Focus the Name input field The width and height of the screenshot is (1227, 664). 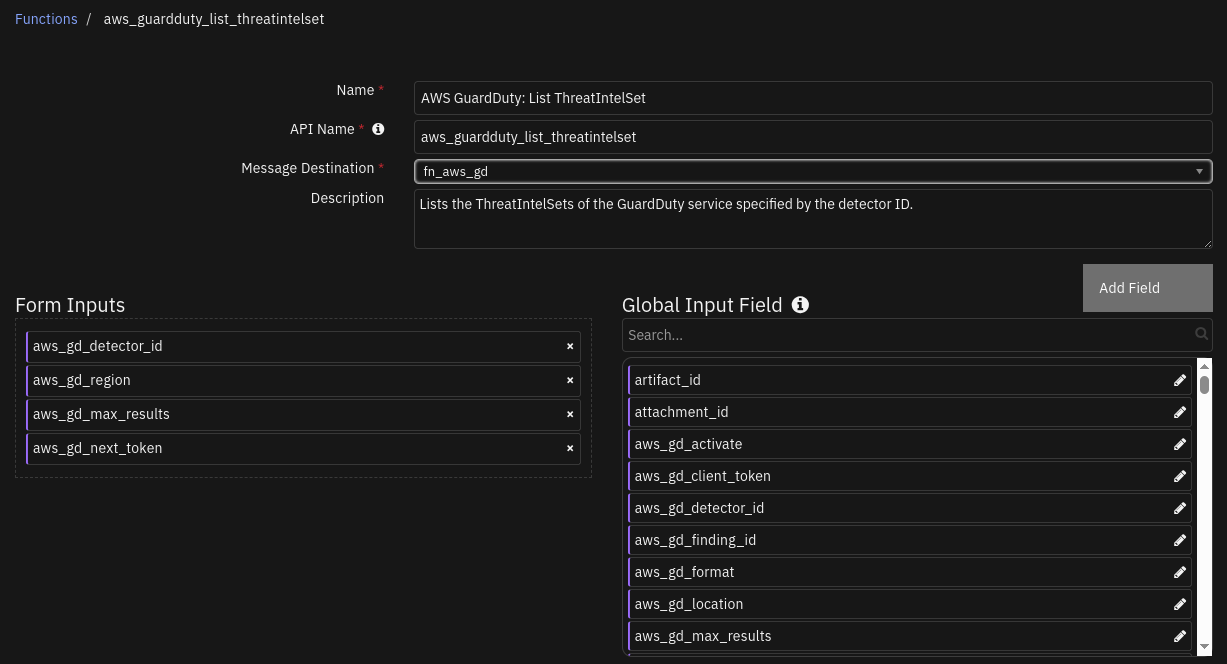(x=813, y=98)
